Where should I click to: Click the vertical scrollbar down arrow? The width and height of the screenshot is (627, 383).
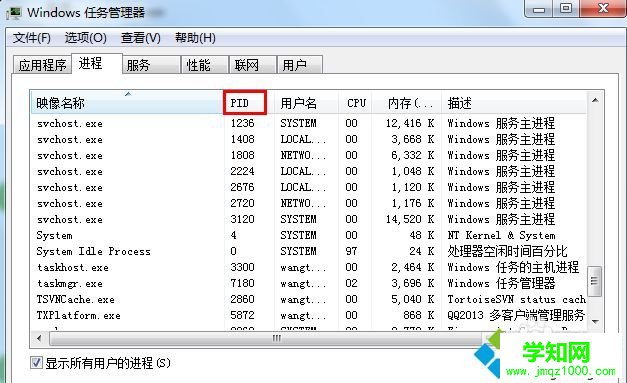pyautogui.click(x=595, y=321)
